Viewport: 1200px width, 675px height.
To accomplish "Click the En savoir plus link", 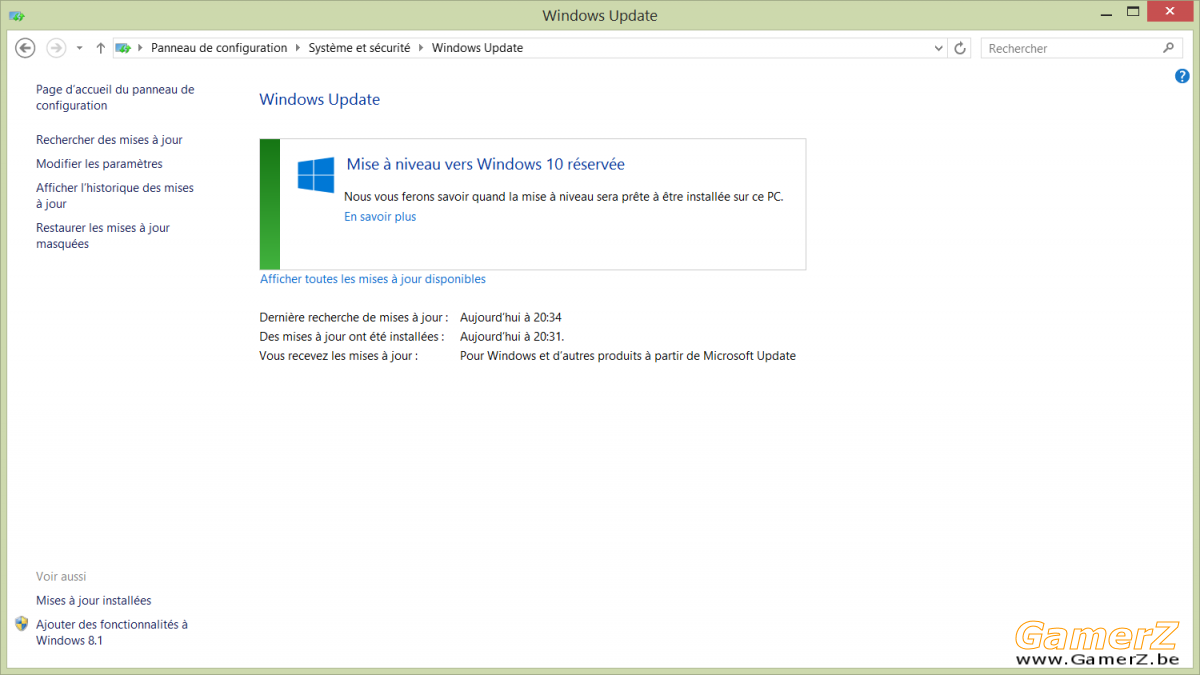I will point(380,217).
